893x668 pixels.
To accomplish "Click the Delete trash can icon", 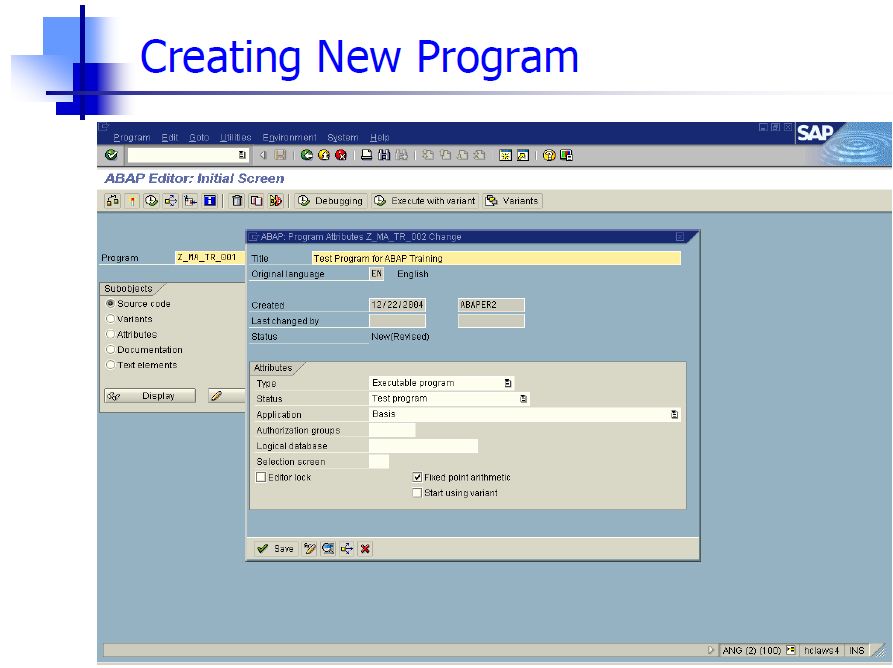I will (x=237, y=201).
